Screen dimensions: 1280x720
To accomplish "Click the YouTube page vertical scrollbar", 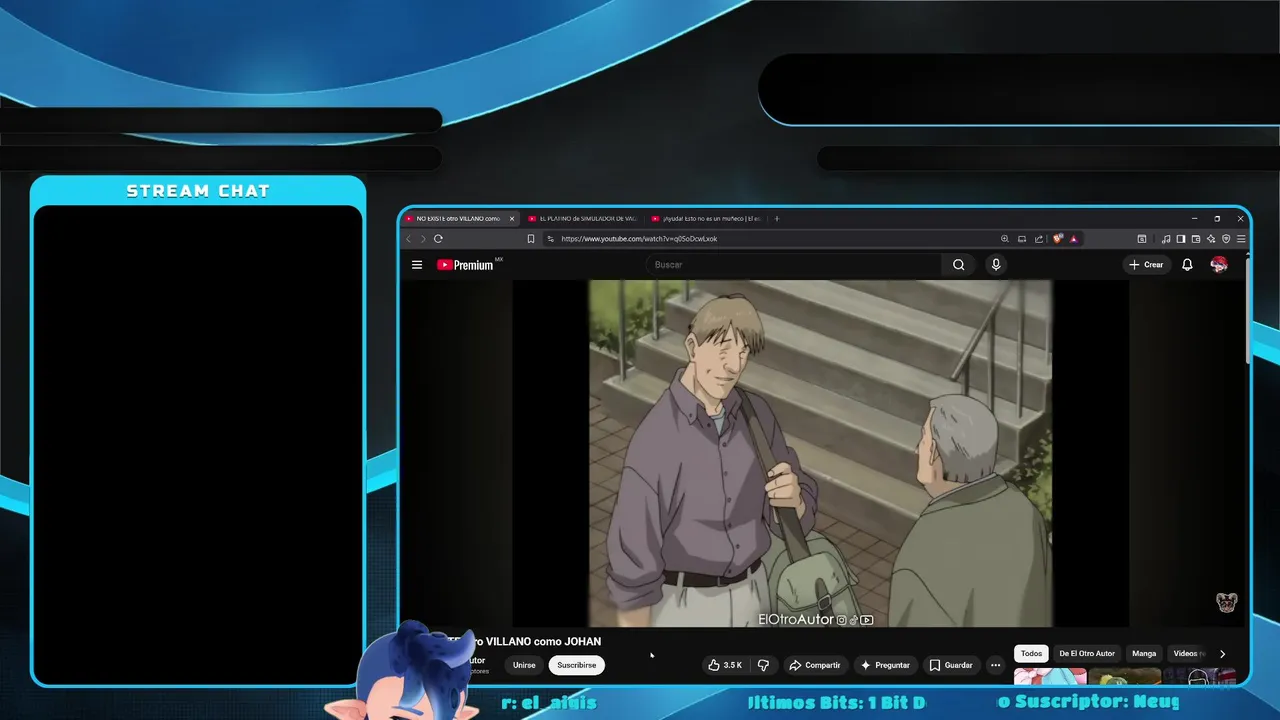I will [x=1247, y=310].
